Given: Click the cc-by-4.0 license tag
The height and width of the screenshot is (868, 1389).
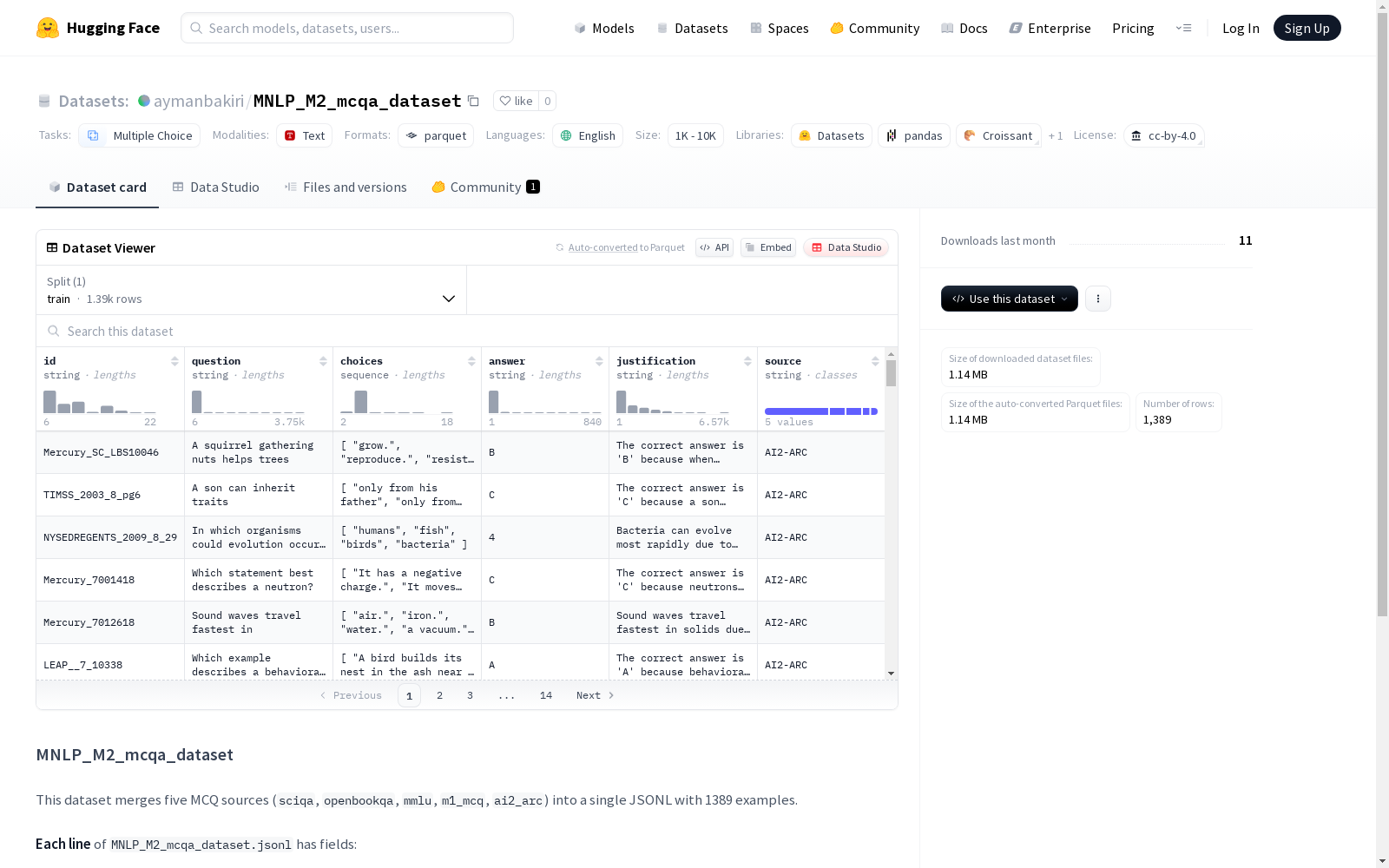Looking at the screenshot, I should coord(1163,135).
